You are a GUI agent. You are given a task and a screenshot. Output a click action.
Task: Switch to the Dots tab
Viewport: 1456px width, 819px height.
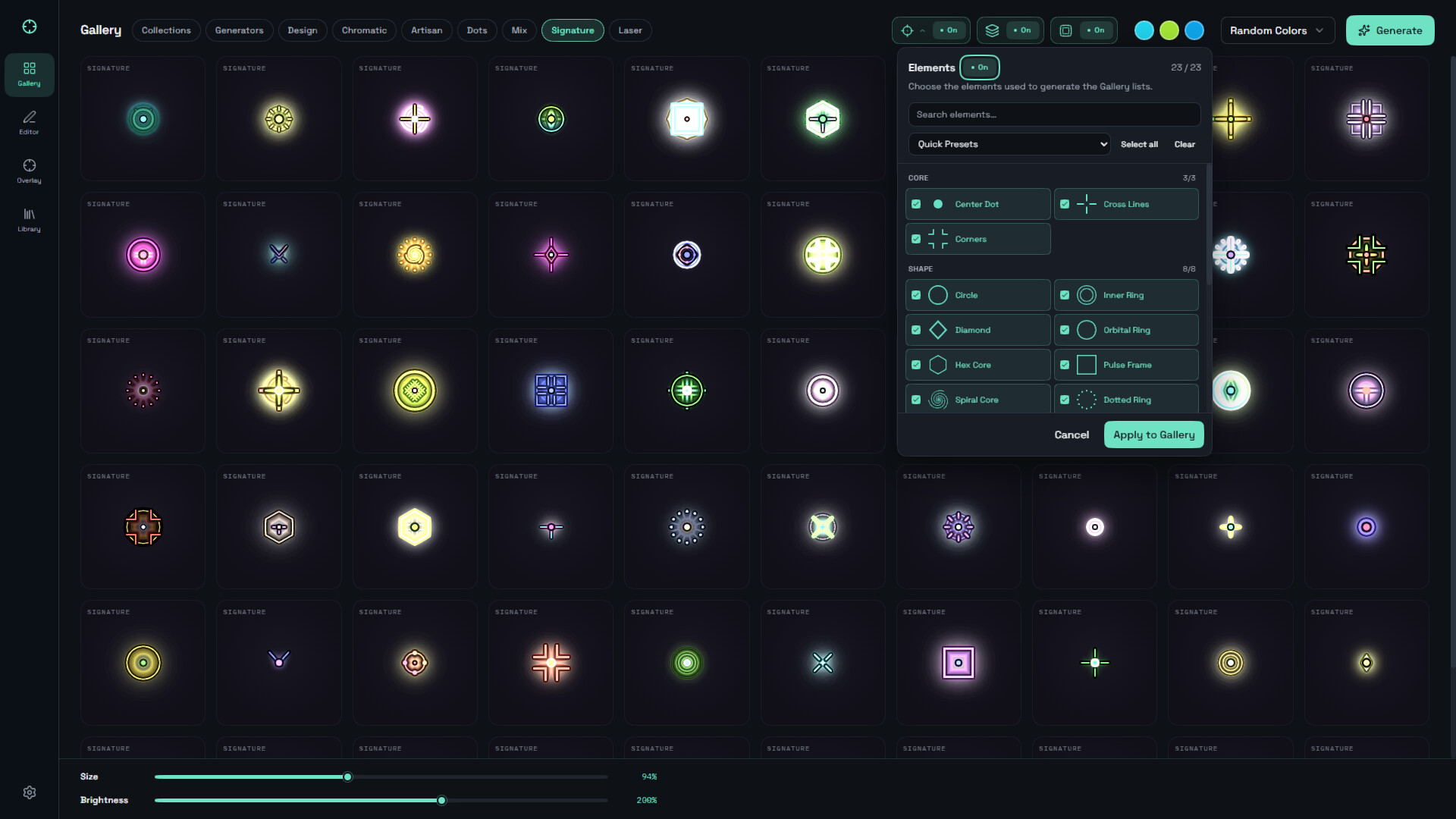[477, 30]
